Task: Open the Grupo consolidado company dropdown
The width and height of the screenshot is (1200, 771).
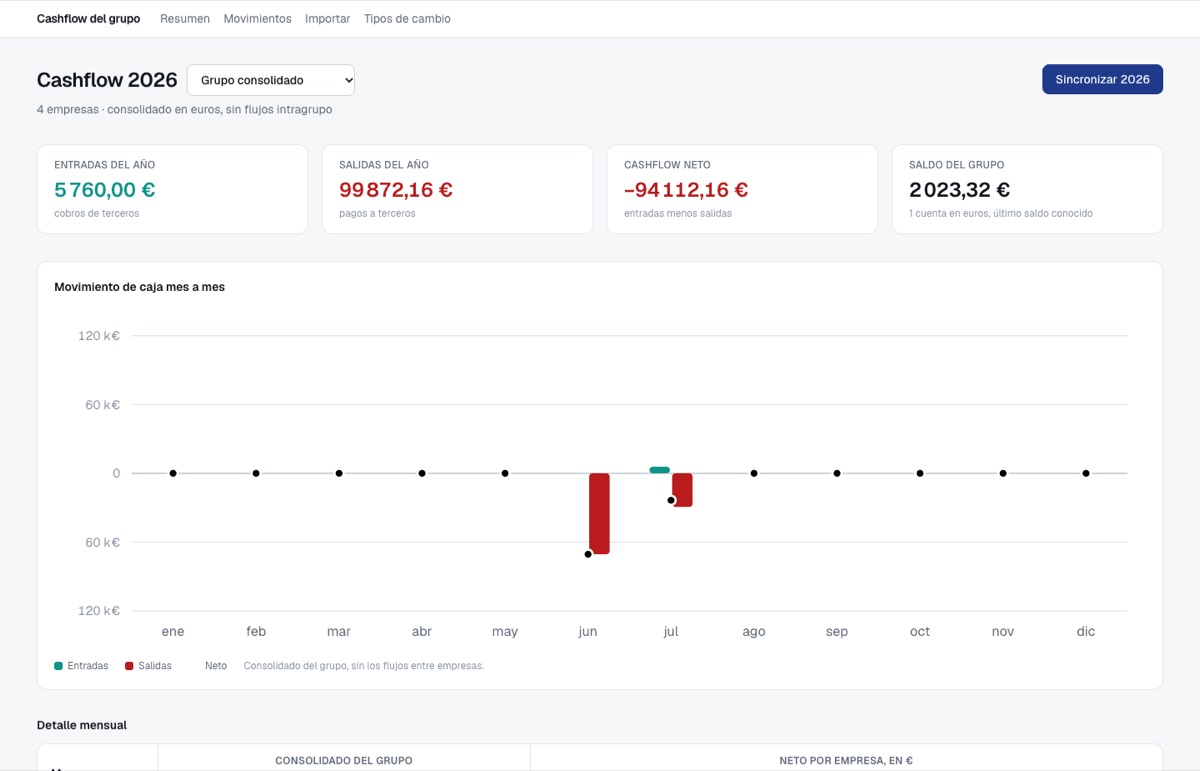Action: [271, 80]
